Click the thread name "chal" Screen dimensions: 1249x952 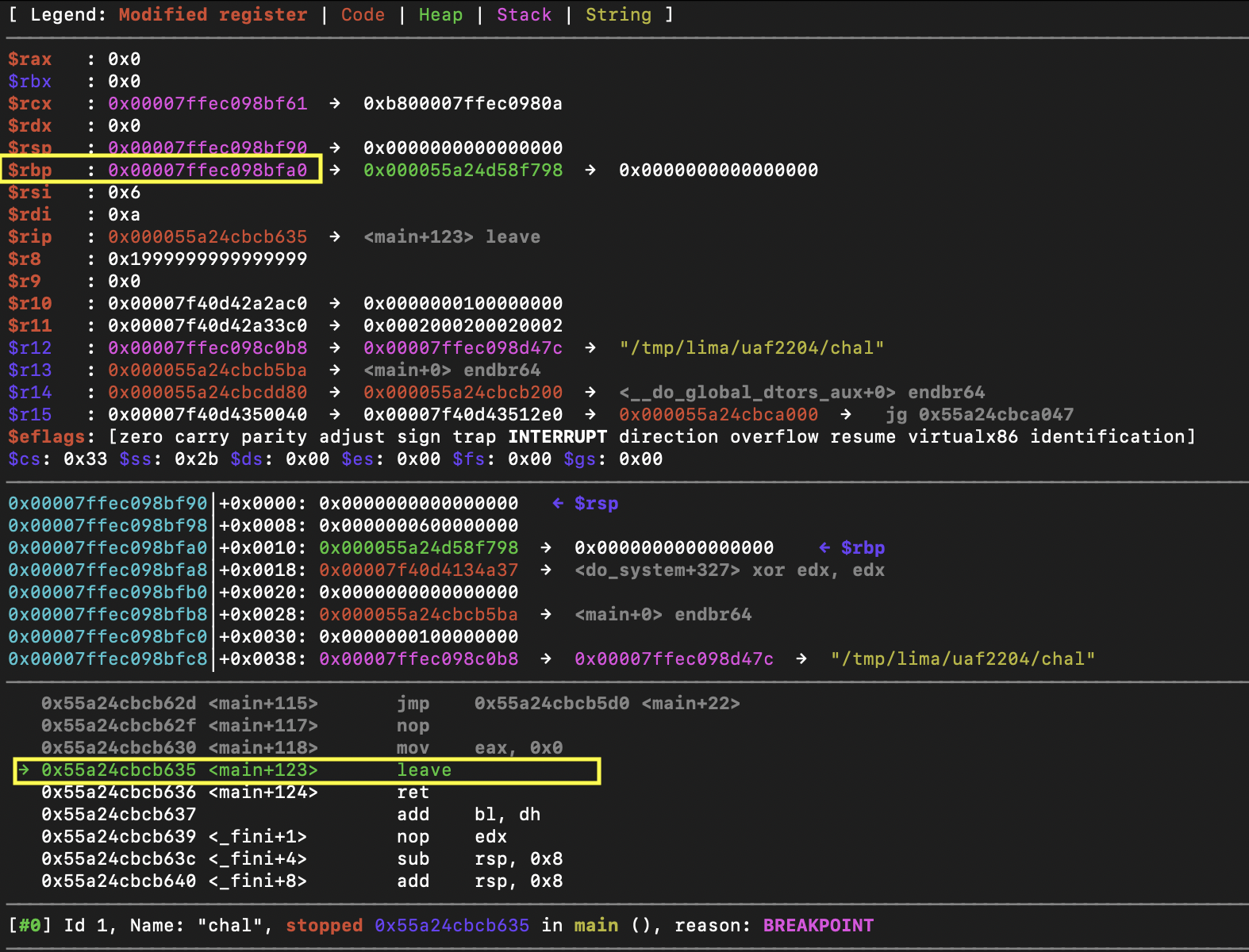coord(230,926)
